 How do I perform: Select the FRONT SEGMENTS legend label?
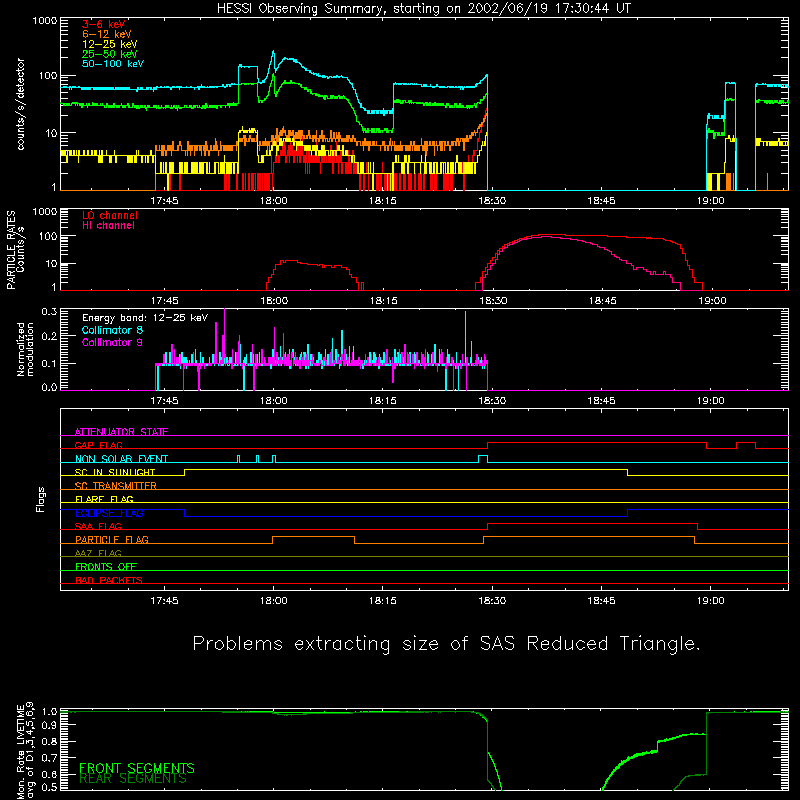pyautogui.click(x=137, y=768)
